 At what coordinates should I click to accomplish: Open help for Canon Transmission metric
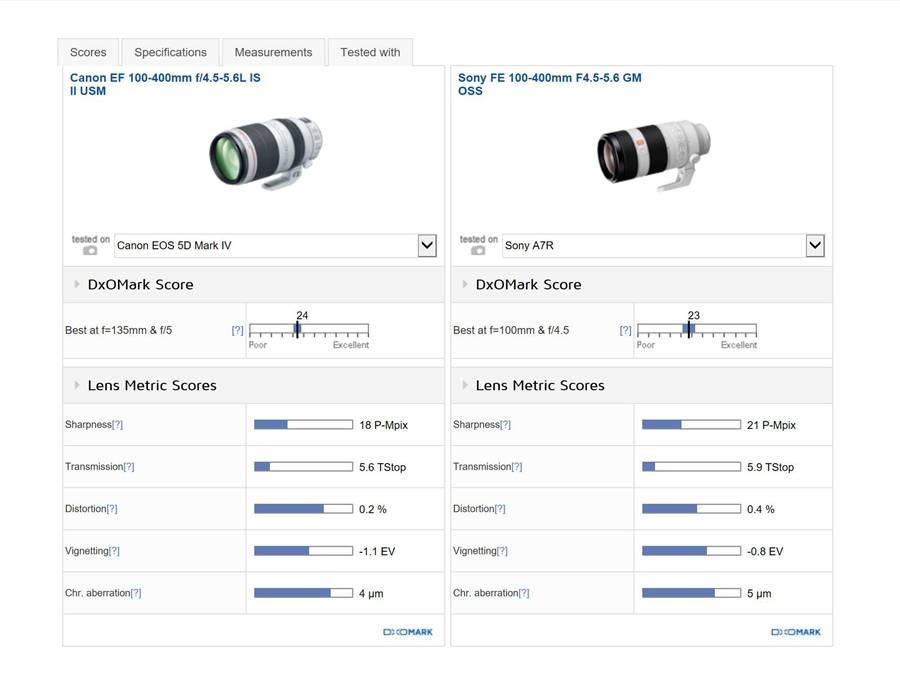pos(128,467)
